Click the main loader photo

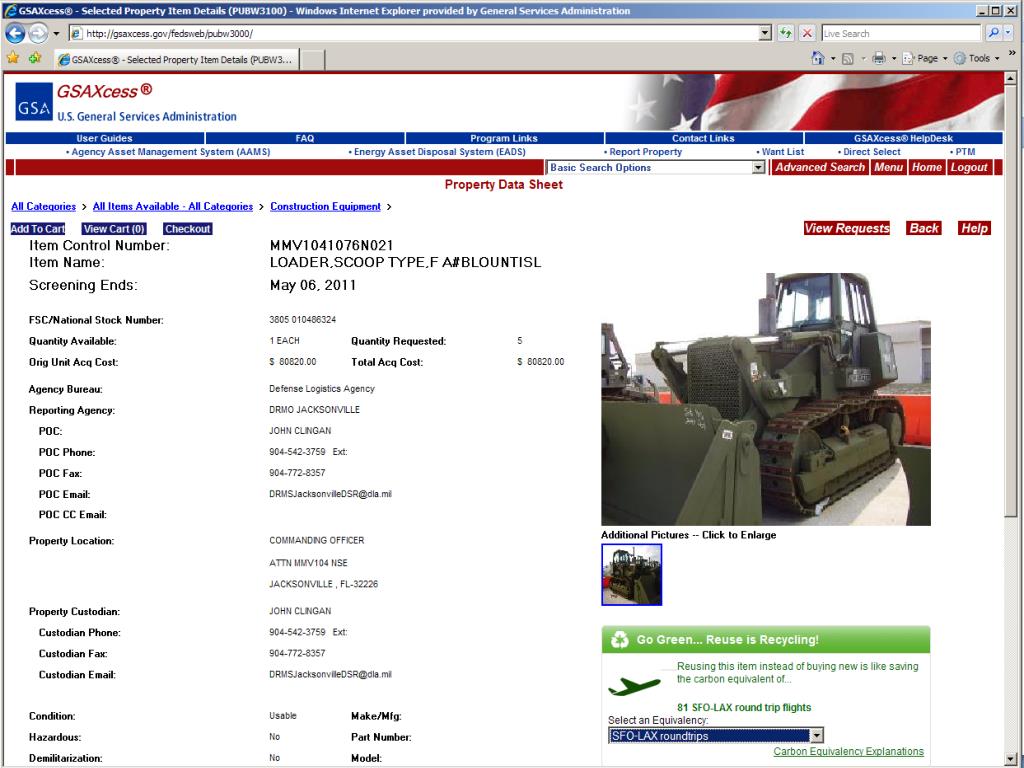(x=765, y=399)
